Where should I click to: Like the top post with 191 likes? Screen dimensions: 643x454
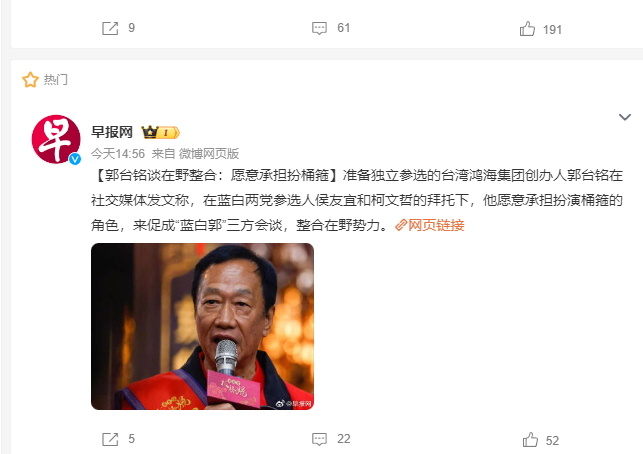[527, 29]
